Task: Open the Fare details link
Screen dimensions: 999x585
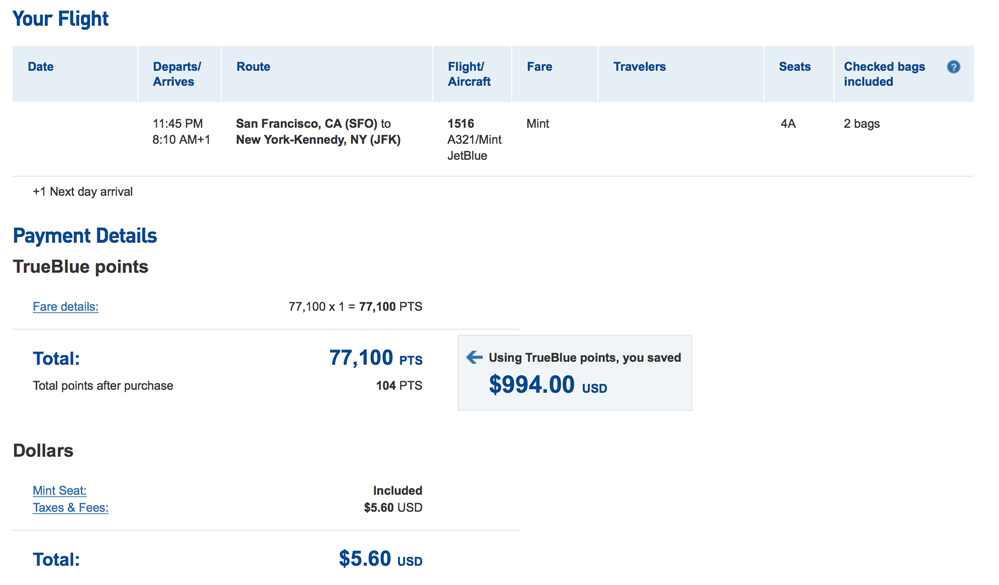Action: (x=66, y=307)
